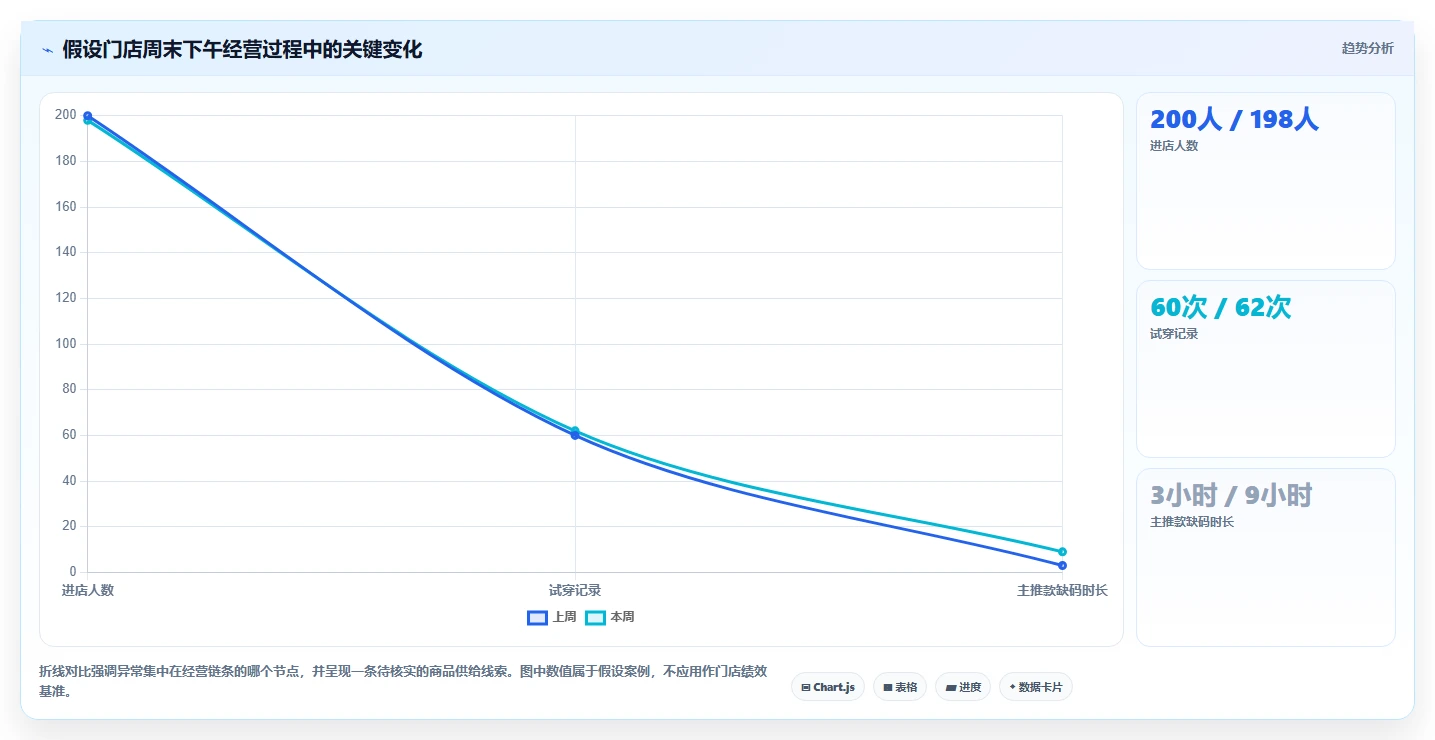Select the 数据卡片 tag chip
Viewport: 1435px width, 740px height.
pos(1036,687)
